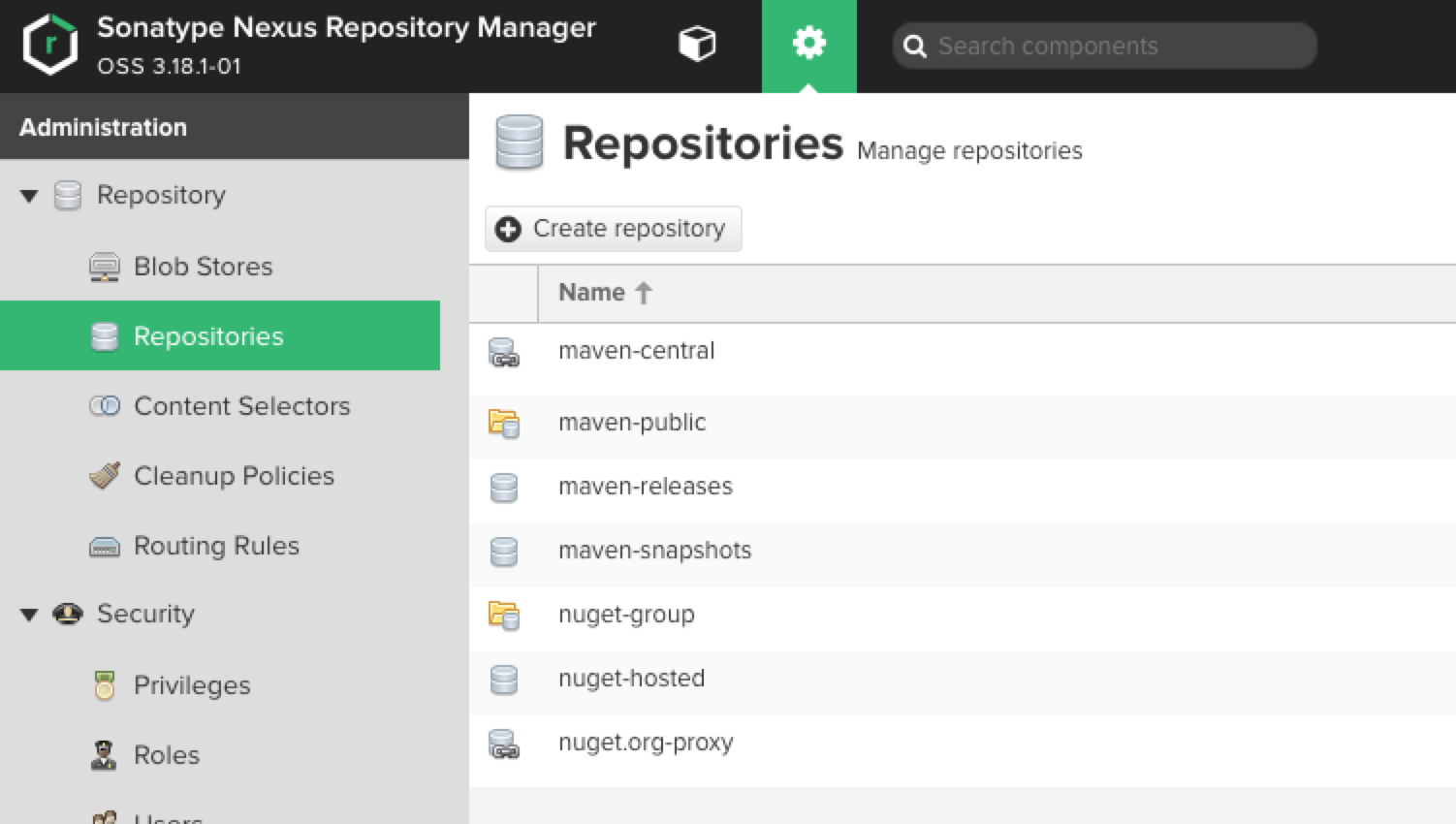Open the nuget.org-proxy repository
The height and width of the screenshot is (824, 1456).
tap(646, 743)
